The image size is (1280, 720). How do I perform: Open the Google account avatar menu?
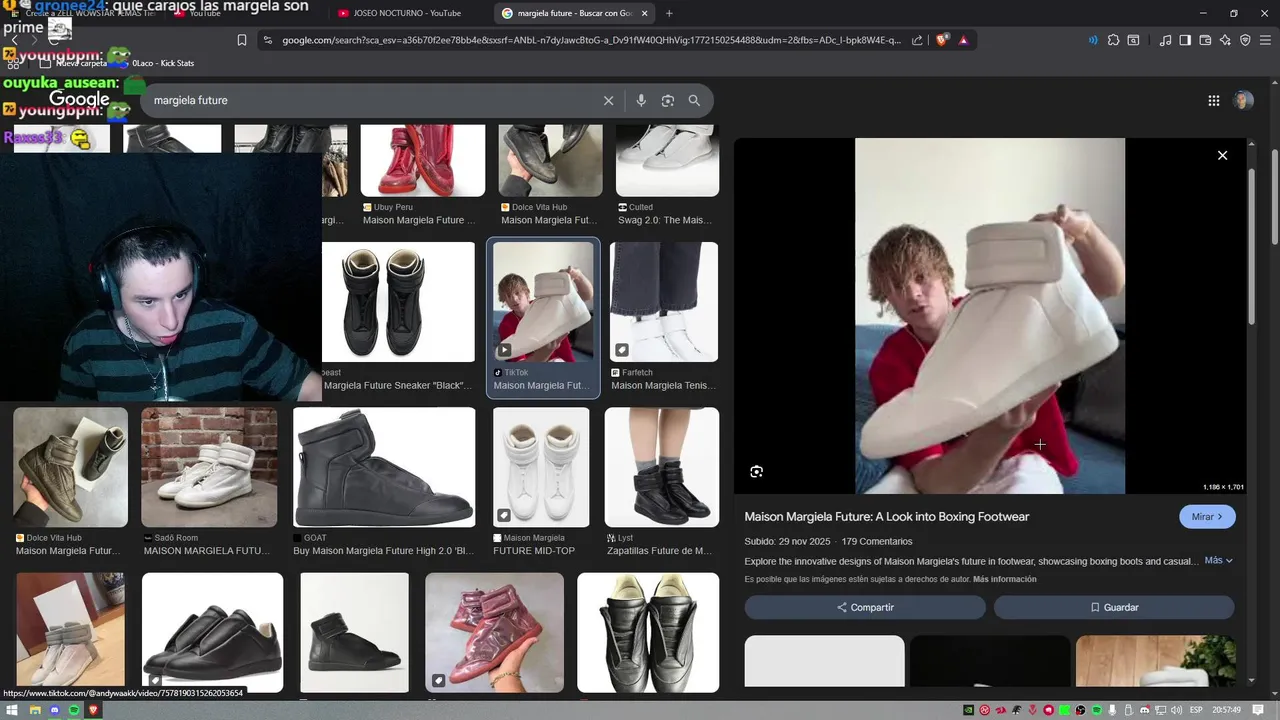[x=1243, y=100]
